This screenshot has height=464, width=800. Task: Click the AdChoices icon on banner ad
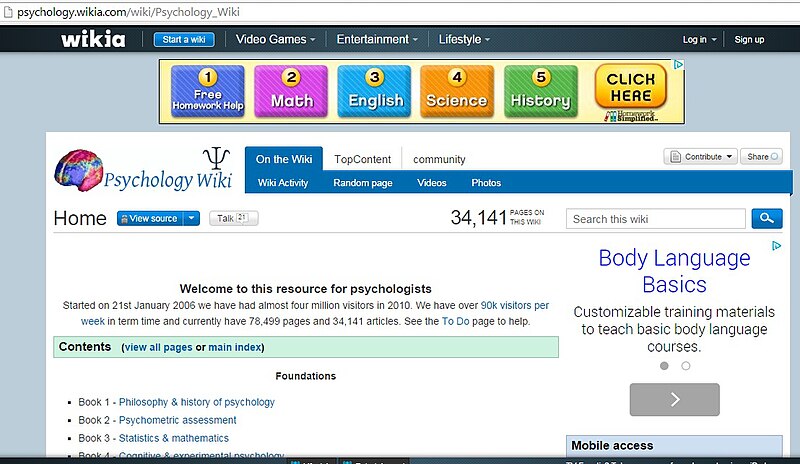[678, 65]
